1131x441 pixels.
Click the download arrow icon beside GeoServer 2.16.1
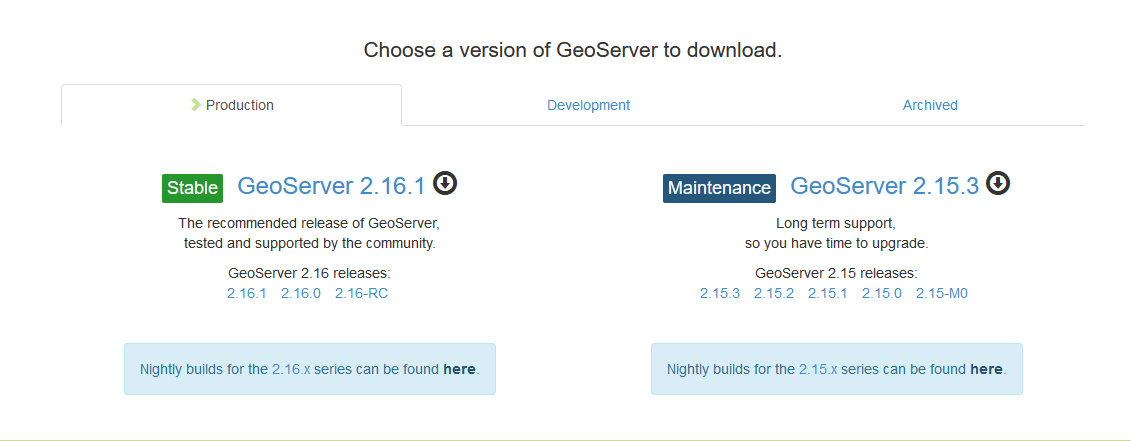445,183
